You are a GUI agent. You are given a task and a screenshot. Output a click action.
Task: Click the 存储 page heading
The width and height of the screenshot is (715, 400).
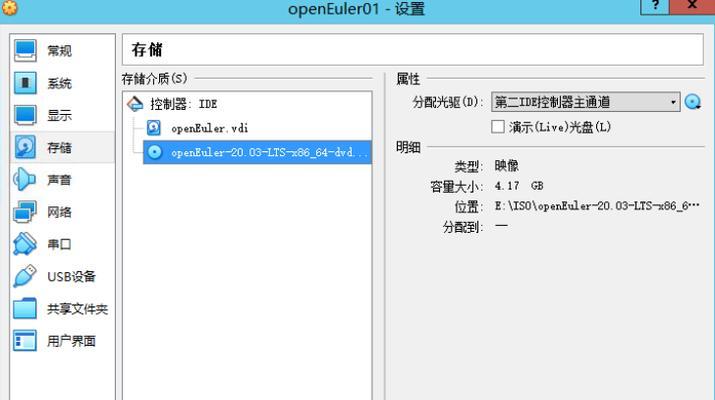coord(147,49)
